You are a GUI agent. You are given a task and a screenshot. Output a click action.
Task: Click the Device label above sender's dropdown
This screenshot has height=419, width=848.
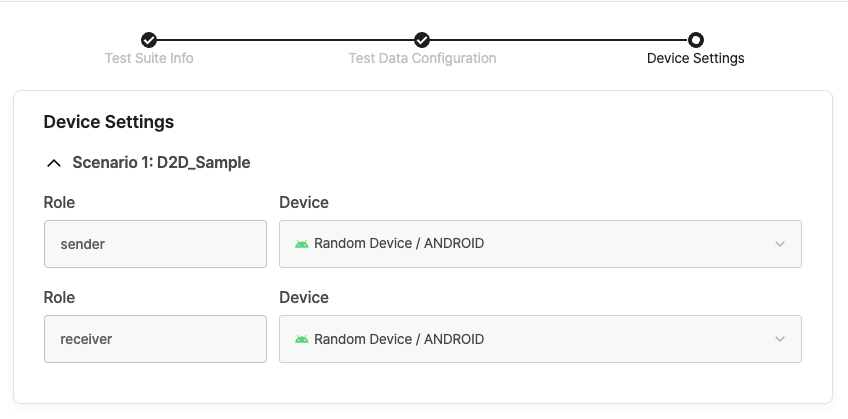304,202
